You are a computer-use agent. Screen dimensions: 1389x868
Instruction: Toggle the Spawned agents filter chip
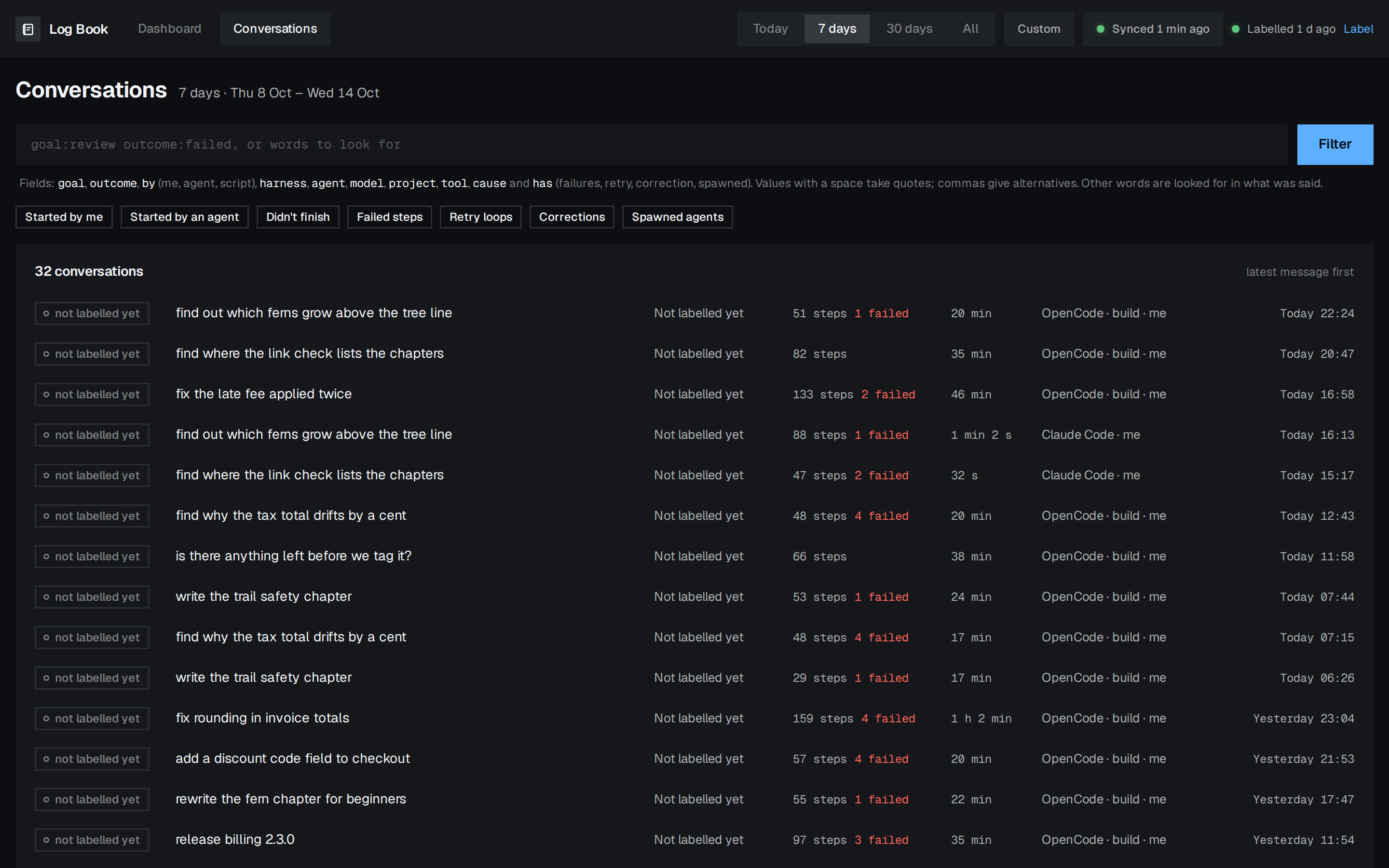tap(677, 217)
